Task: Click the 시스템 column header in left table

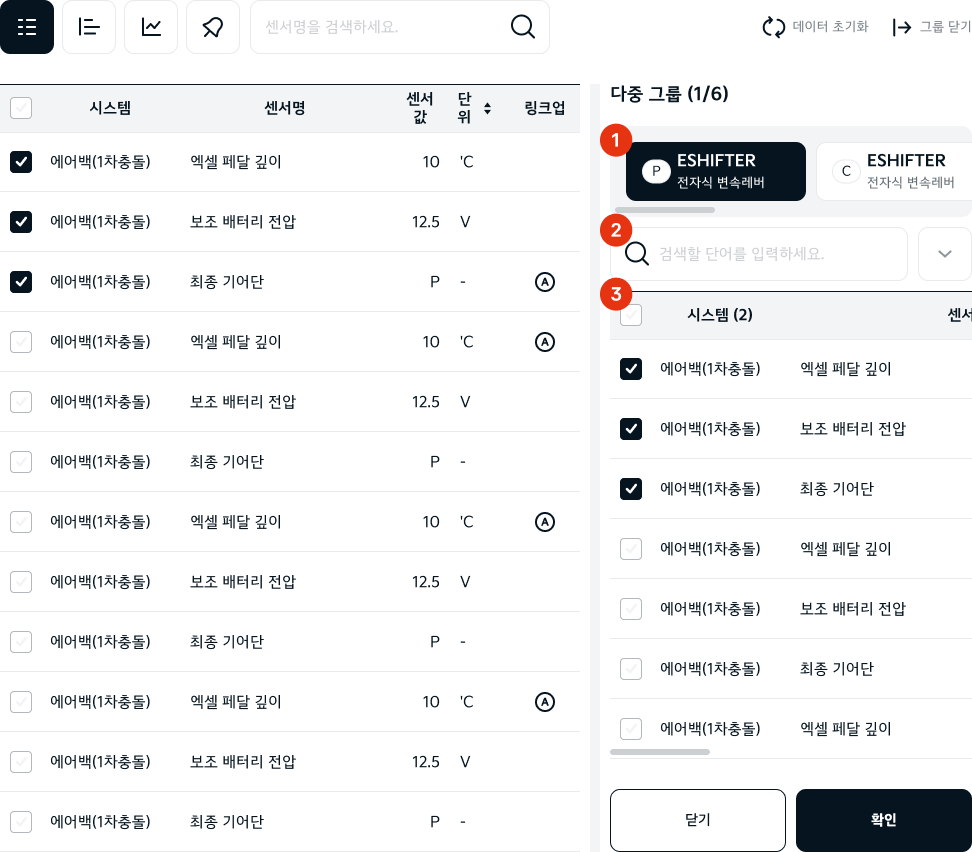Action: click(110, 108)
